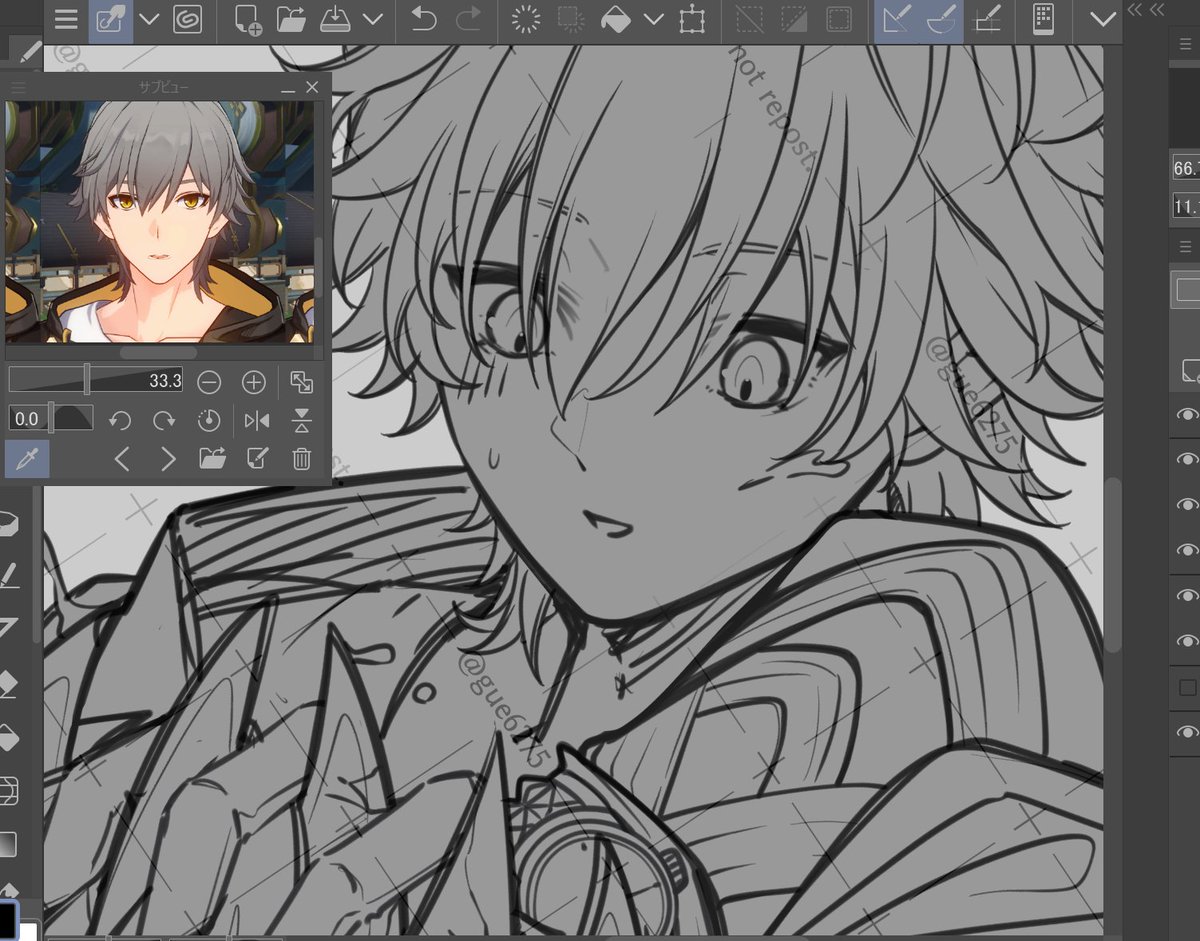Click the Sub View zoom slider showing 33.3
Viewport: 1200px width, 941px height.
(95, 380)
